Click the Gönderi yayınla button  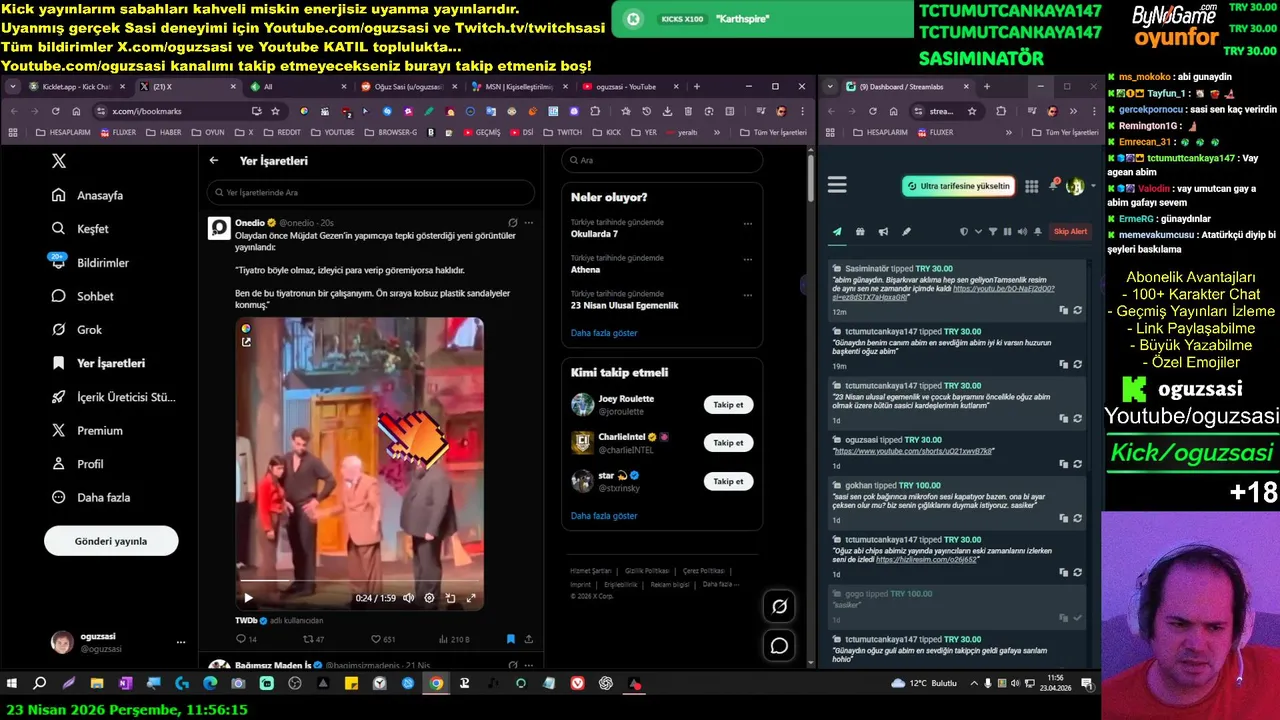[111, 541]
